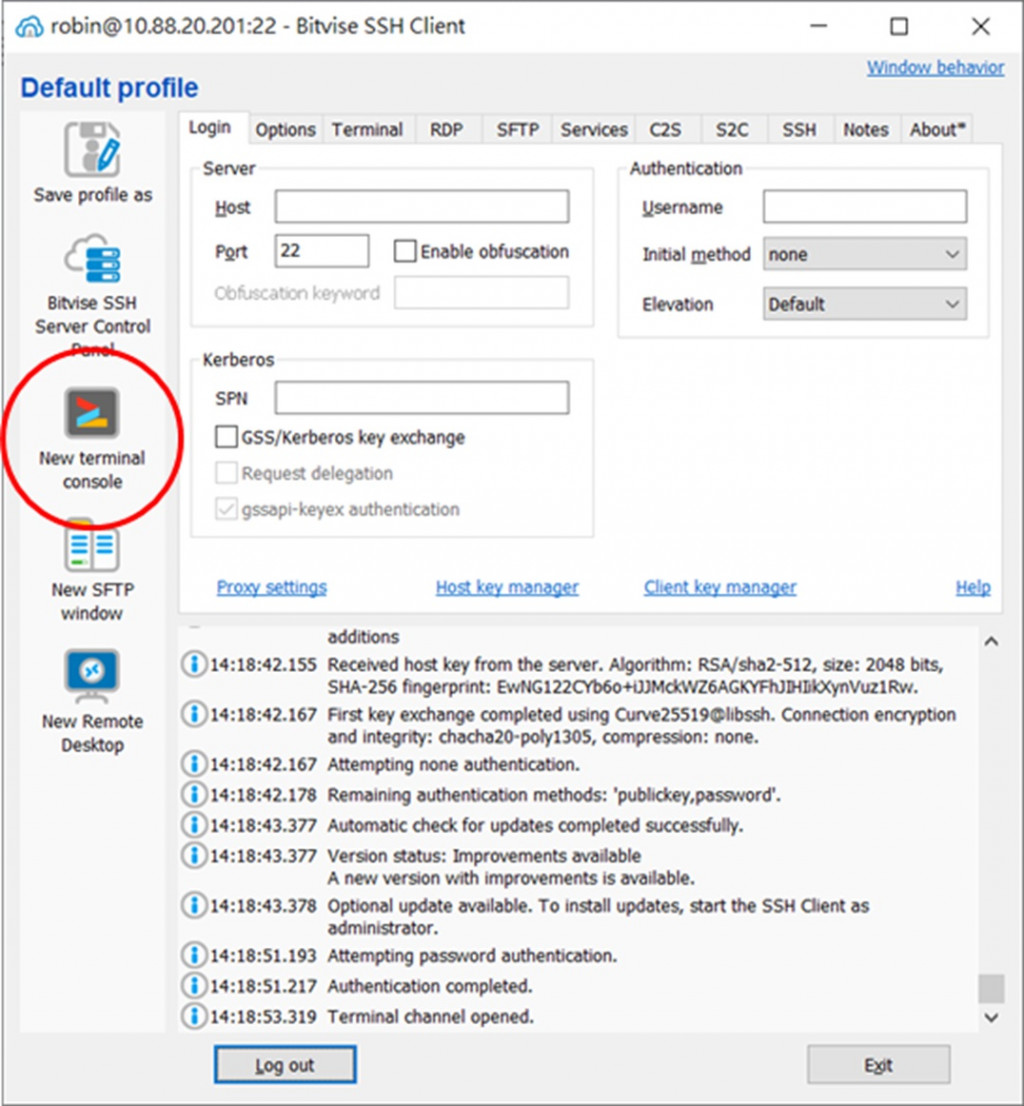Image resolution: width=1024 pixels, height=1106 pixels.
Task: Click the log scroll up arrow
Action: pos(991,641)
